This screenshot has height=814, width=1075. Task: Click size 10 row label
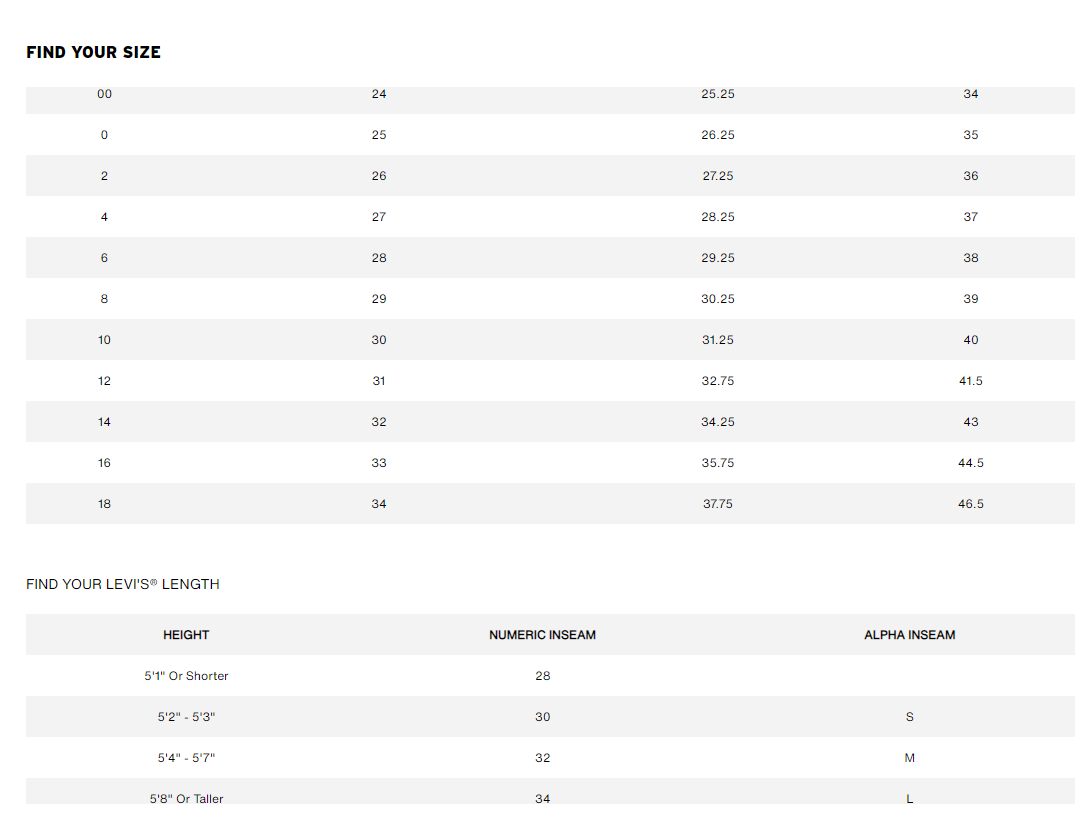(104, 340)
